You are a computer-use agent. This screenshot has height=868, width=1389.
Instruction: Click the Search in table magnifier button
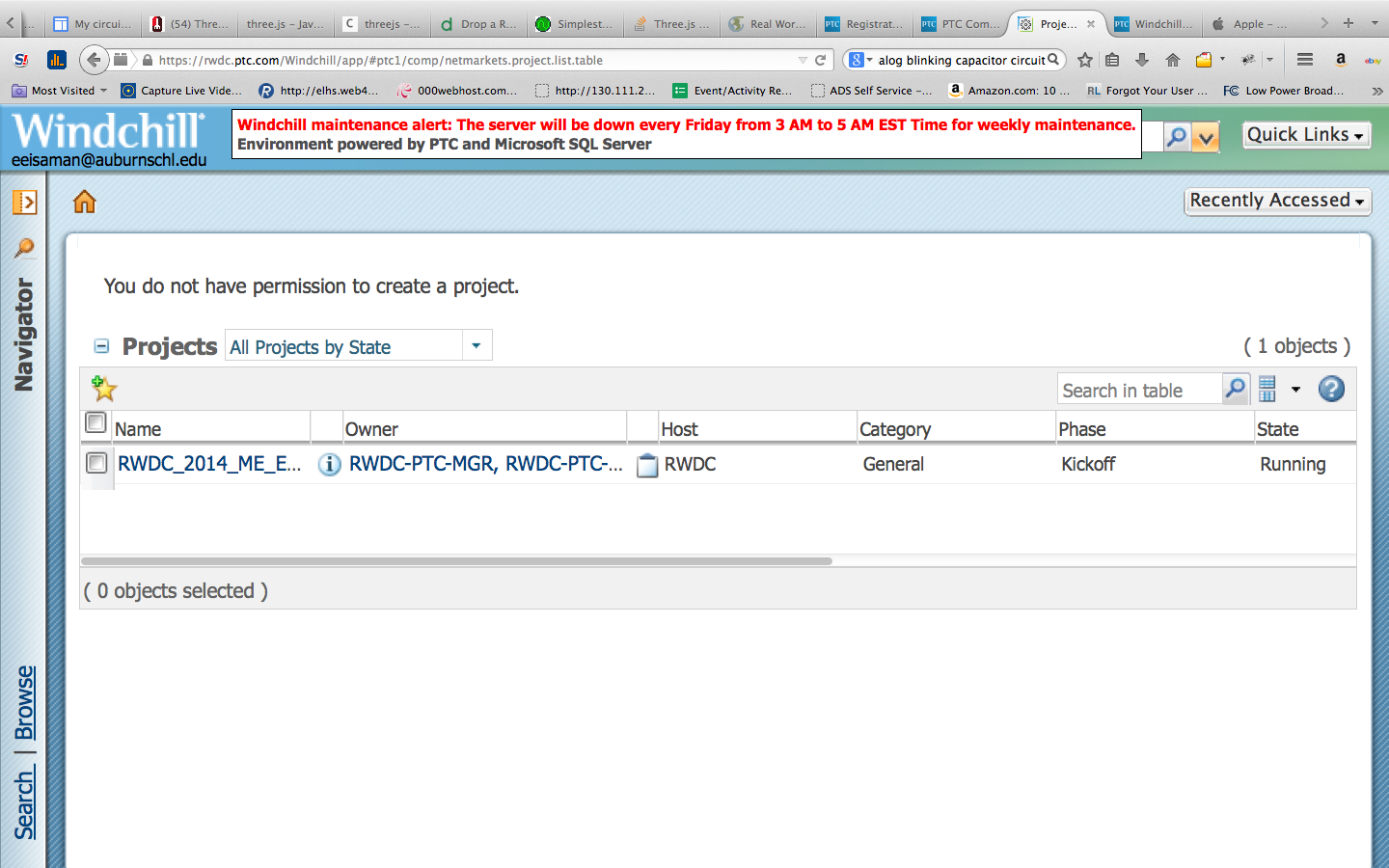pos(1235,390)
